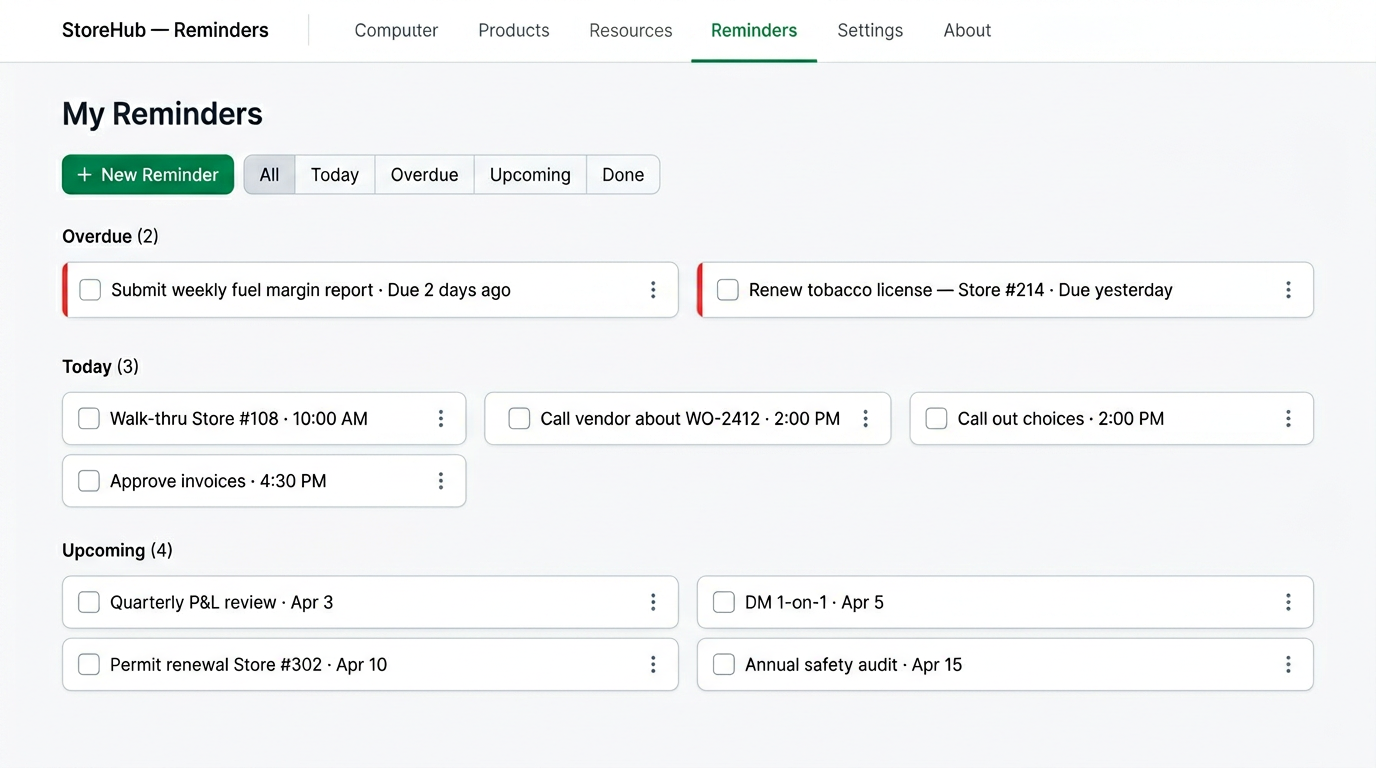The width and height of the screenshot is (1376, 768).
Task: Check the Quarterly P&L review checkbox
Action: pos(89,602)
